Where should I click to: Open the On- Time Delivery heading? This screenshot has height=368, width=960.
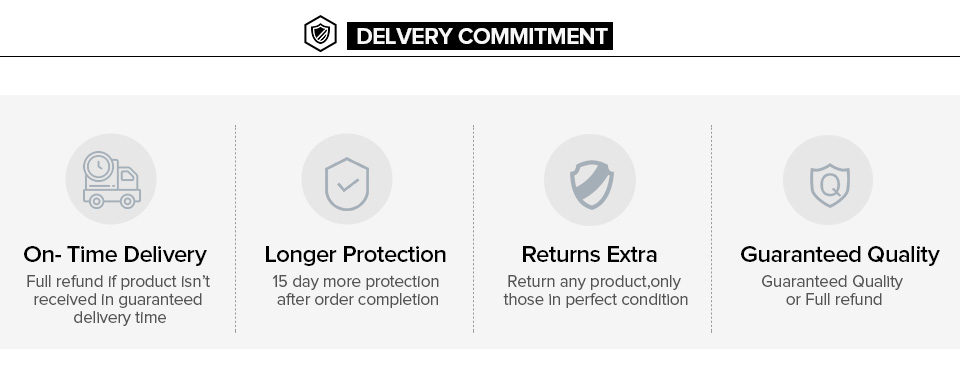tap(115, 254)
